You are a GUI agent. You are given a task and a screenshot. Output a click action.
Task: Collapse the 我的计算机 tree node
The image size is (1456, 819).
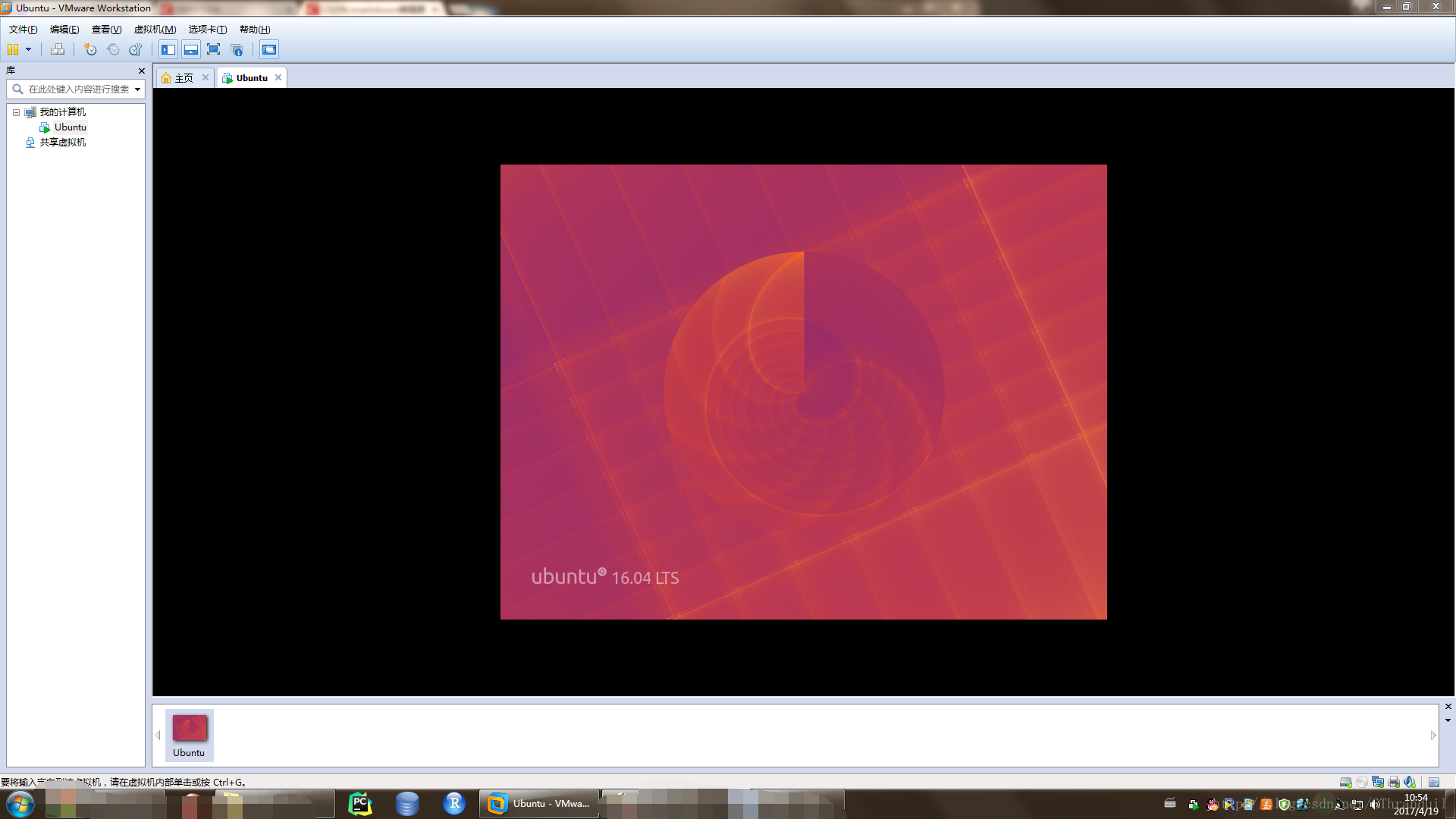coord(16,112)
